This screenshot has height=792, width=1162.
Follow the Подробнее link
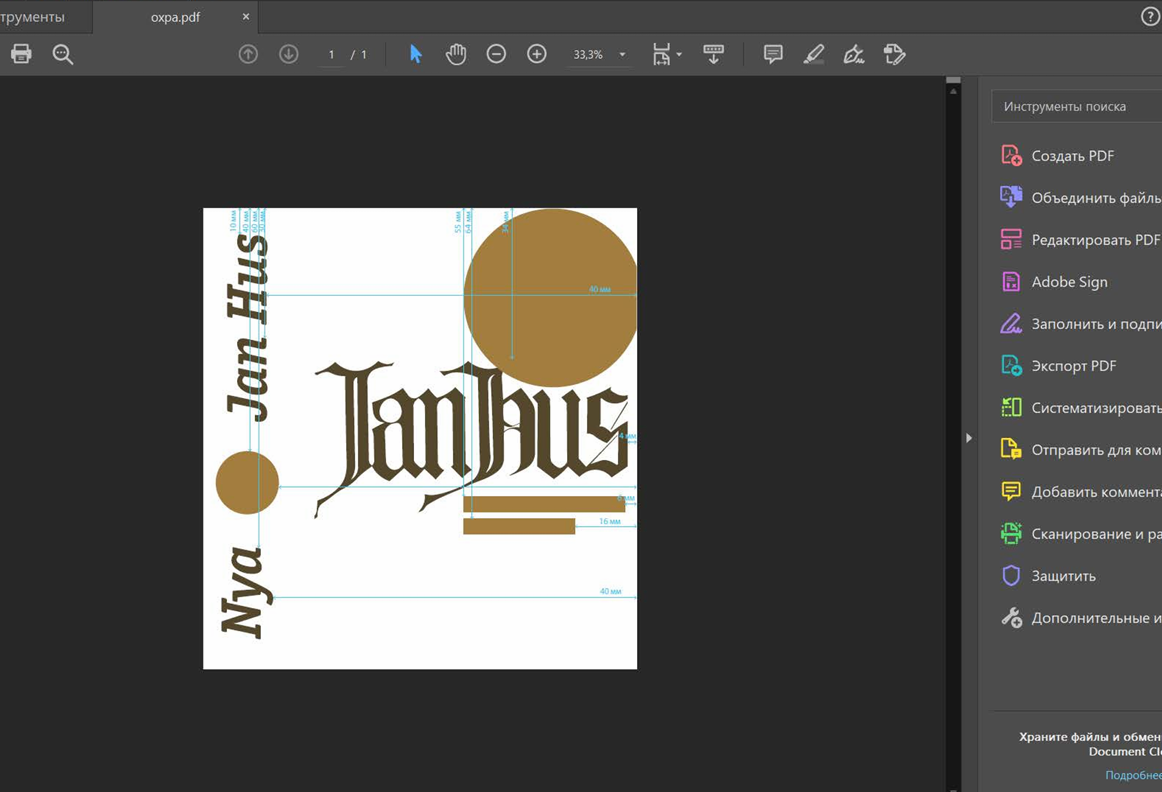(x=1133, y=775)
